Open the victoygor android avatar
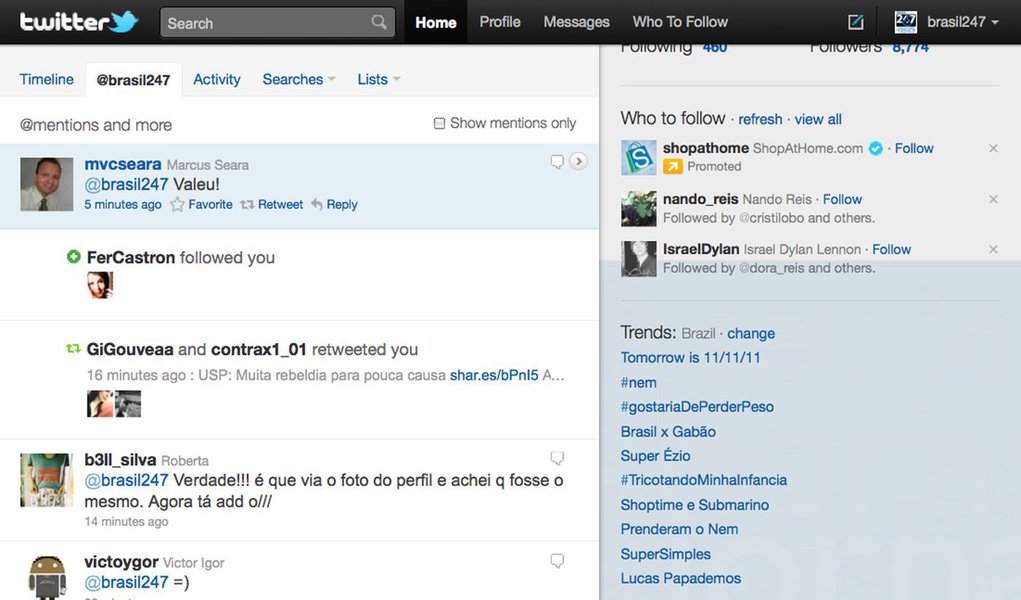Screen dimensions: 1021x600 pos(47,577)
